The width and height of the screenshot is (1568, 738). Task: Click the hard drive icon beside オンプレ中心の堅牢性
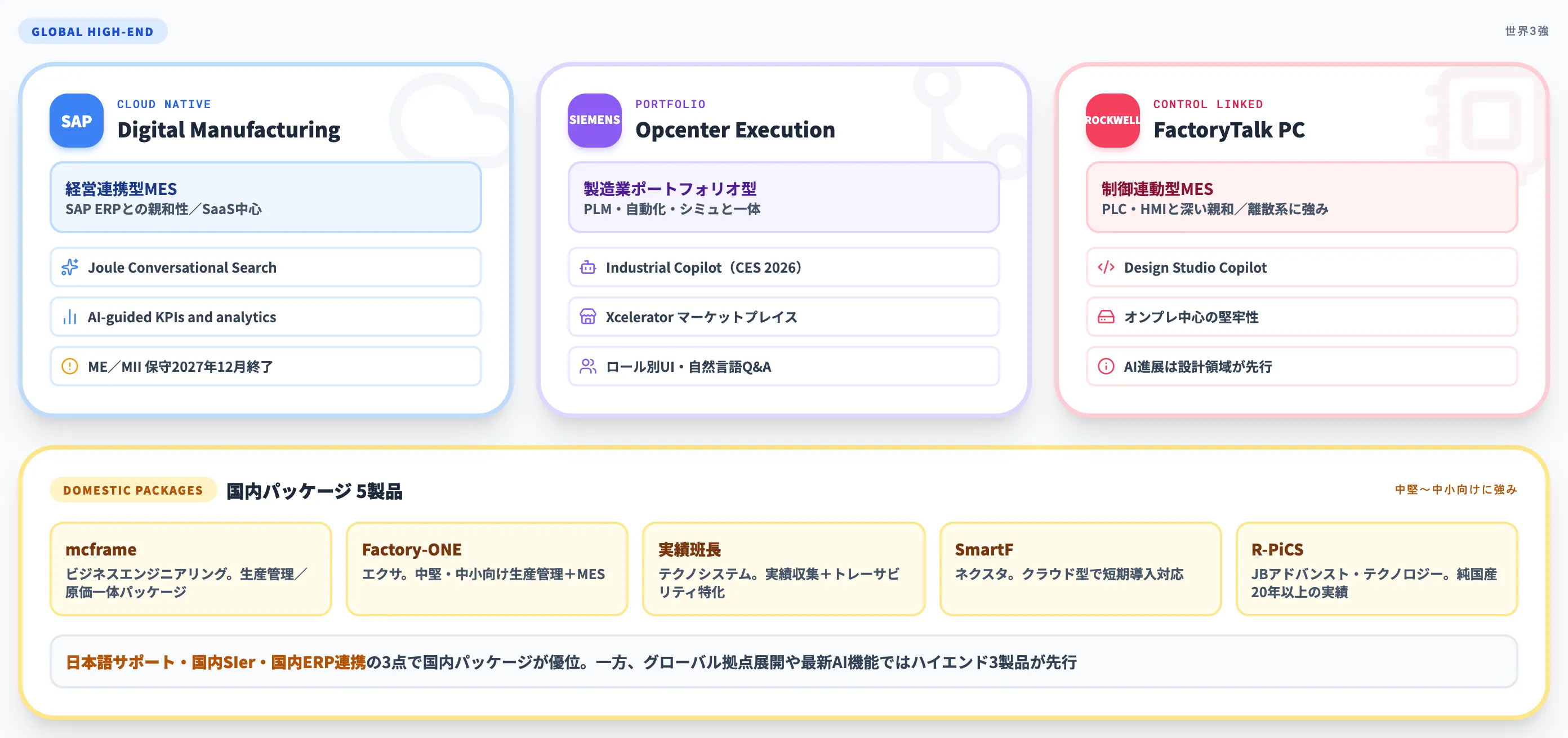point(1106,317)
